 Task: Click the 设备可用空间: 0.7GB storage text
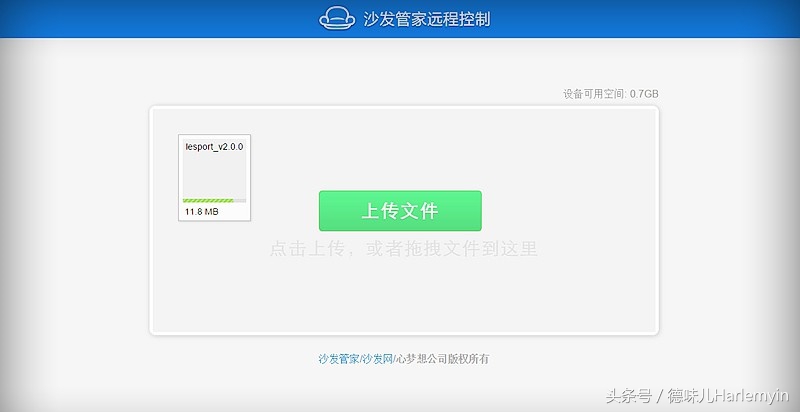[611, 94]
